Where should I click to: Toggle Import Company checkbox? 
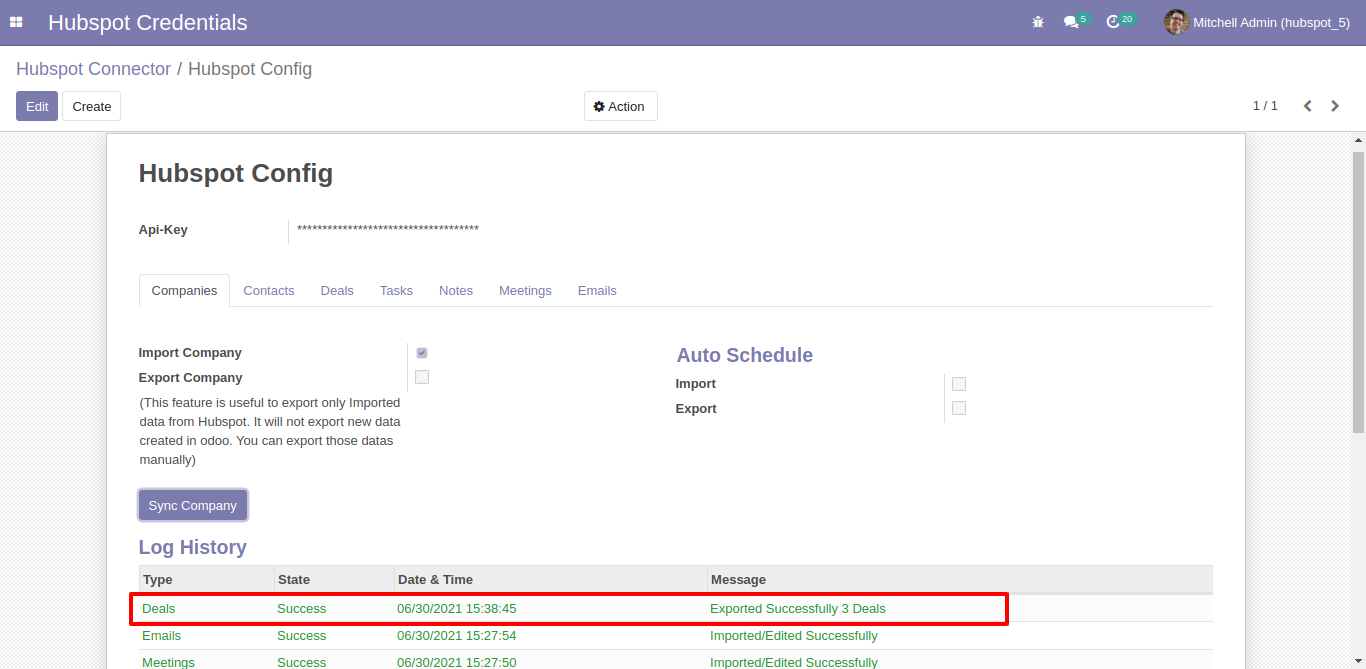pyautogui.click(x=422, y=353)
